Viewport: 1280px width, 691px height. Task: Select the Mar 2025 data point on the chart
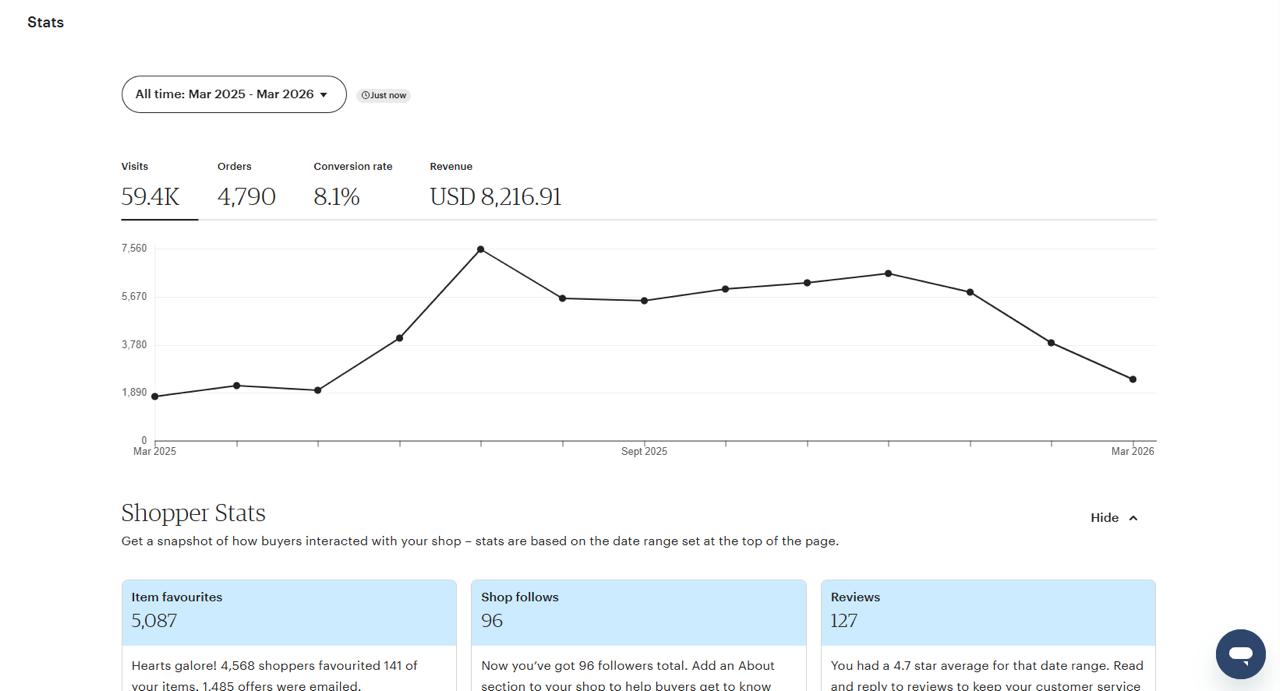click(x=155, y=397)
